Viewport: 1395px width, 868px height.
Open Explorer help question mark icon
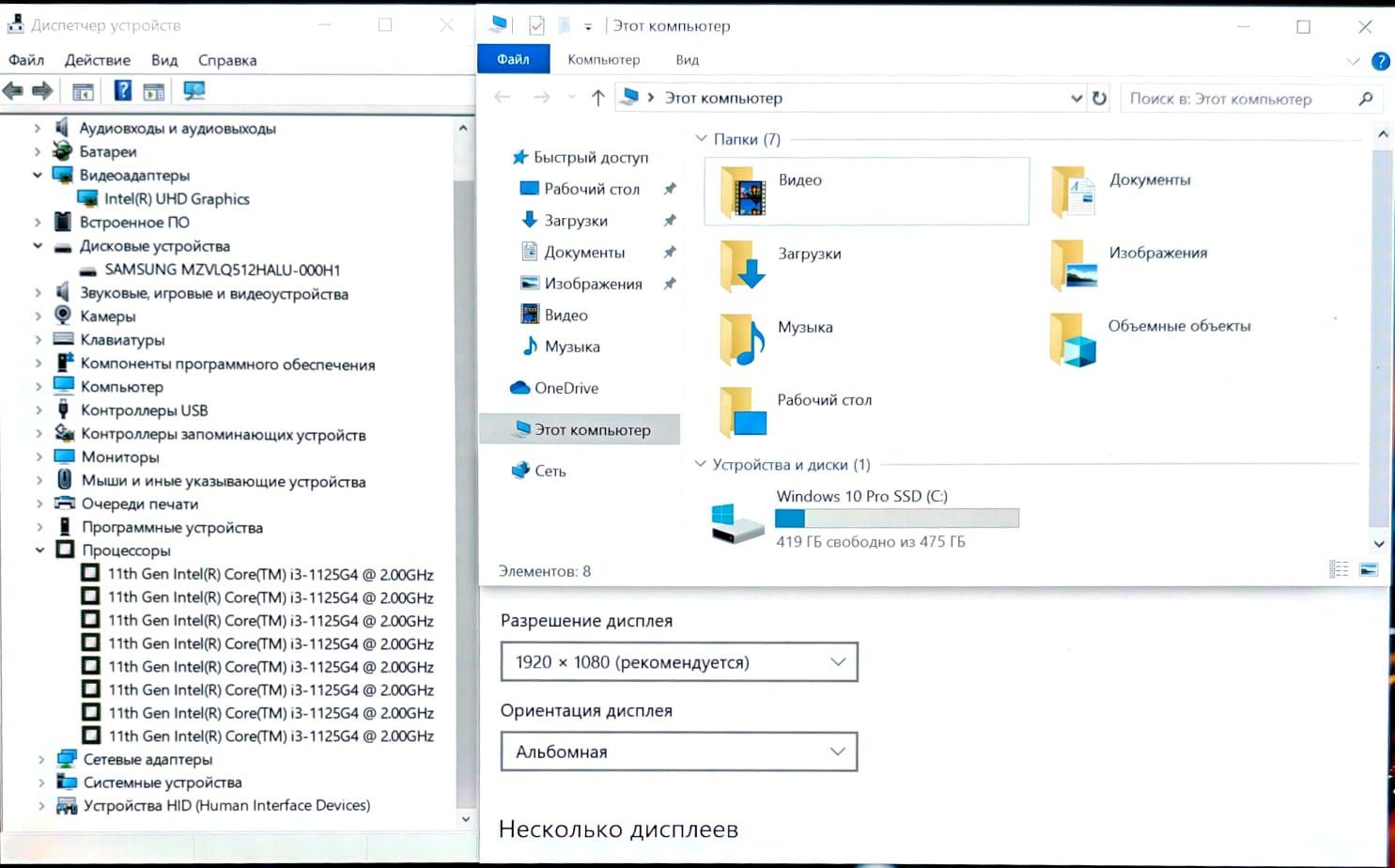1380,61
